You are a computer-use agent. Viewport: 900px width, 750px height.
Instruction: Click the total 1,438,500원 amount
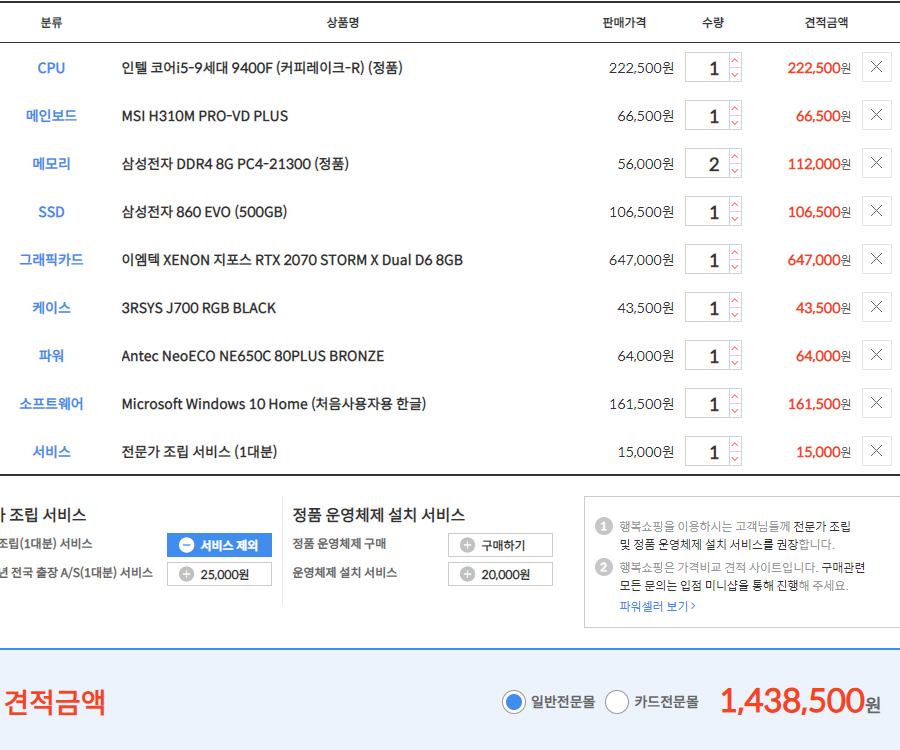800,701
